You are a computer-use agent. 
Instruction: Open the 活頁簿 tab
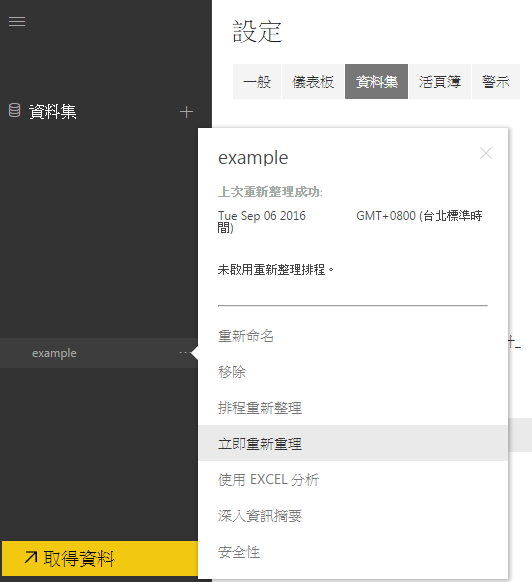point(440,82)
